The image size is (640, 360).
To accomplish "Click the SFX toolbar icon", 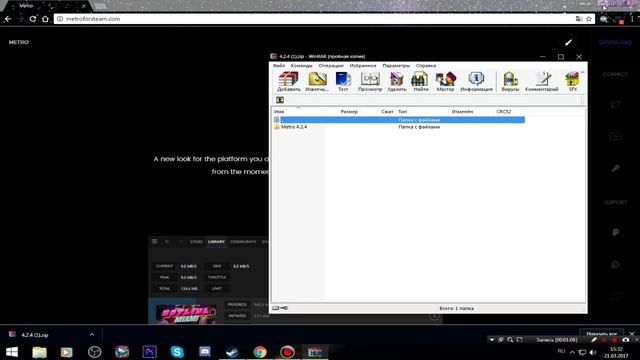I will coord(573,81).
